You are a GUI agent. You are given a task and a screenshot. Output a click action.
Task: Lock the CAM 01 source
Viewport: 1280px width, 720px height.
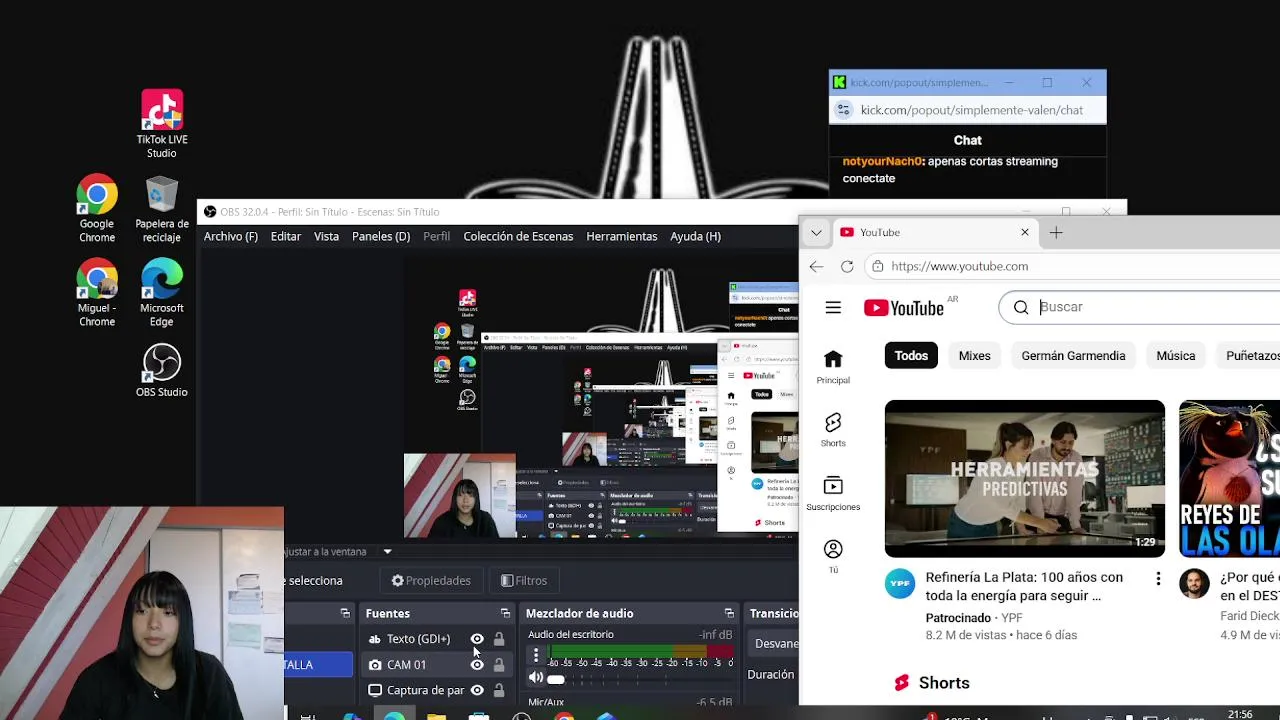tap(499, 665)
